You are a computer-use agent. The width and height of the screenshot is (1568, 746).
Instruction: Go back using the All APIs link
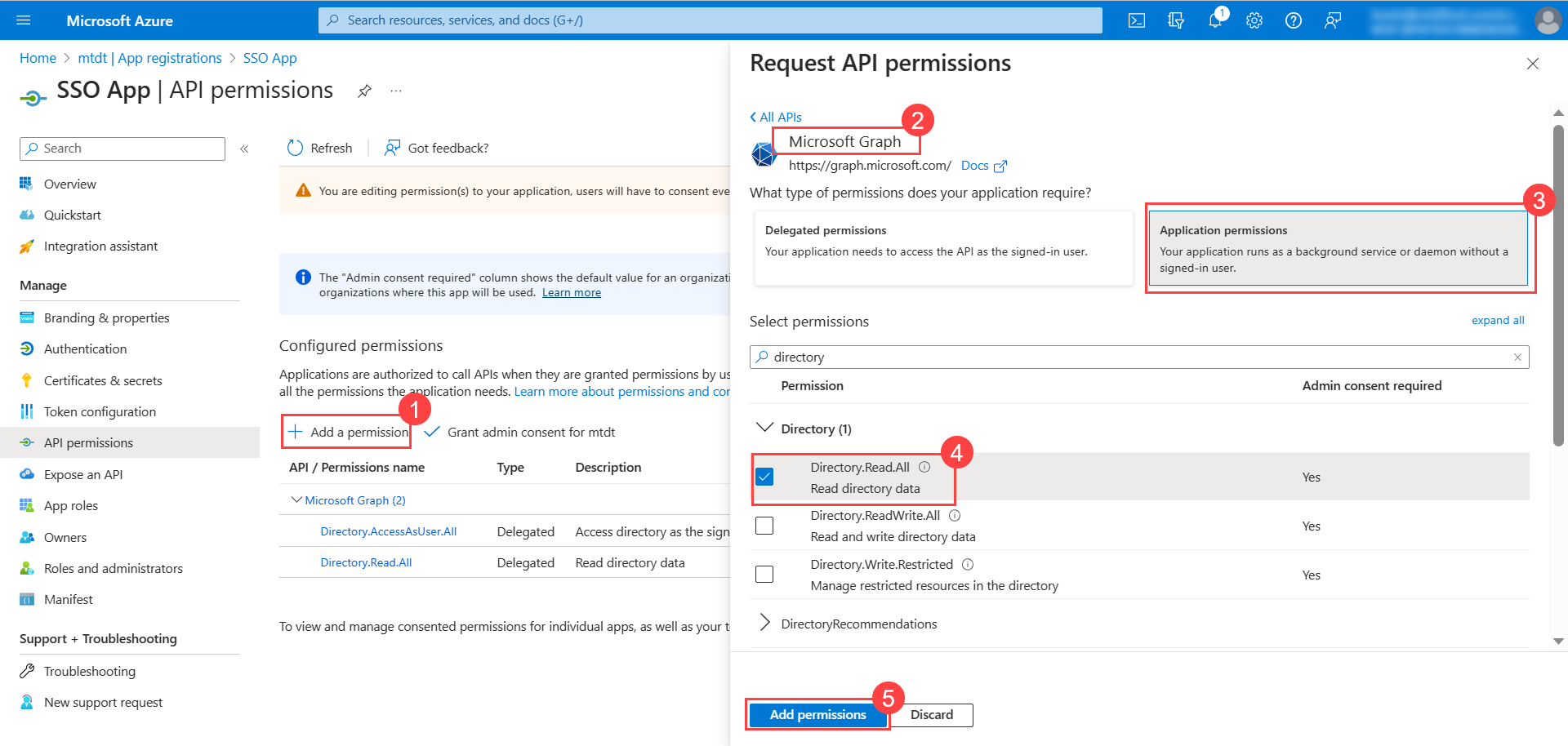point(775,117)
